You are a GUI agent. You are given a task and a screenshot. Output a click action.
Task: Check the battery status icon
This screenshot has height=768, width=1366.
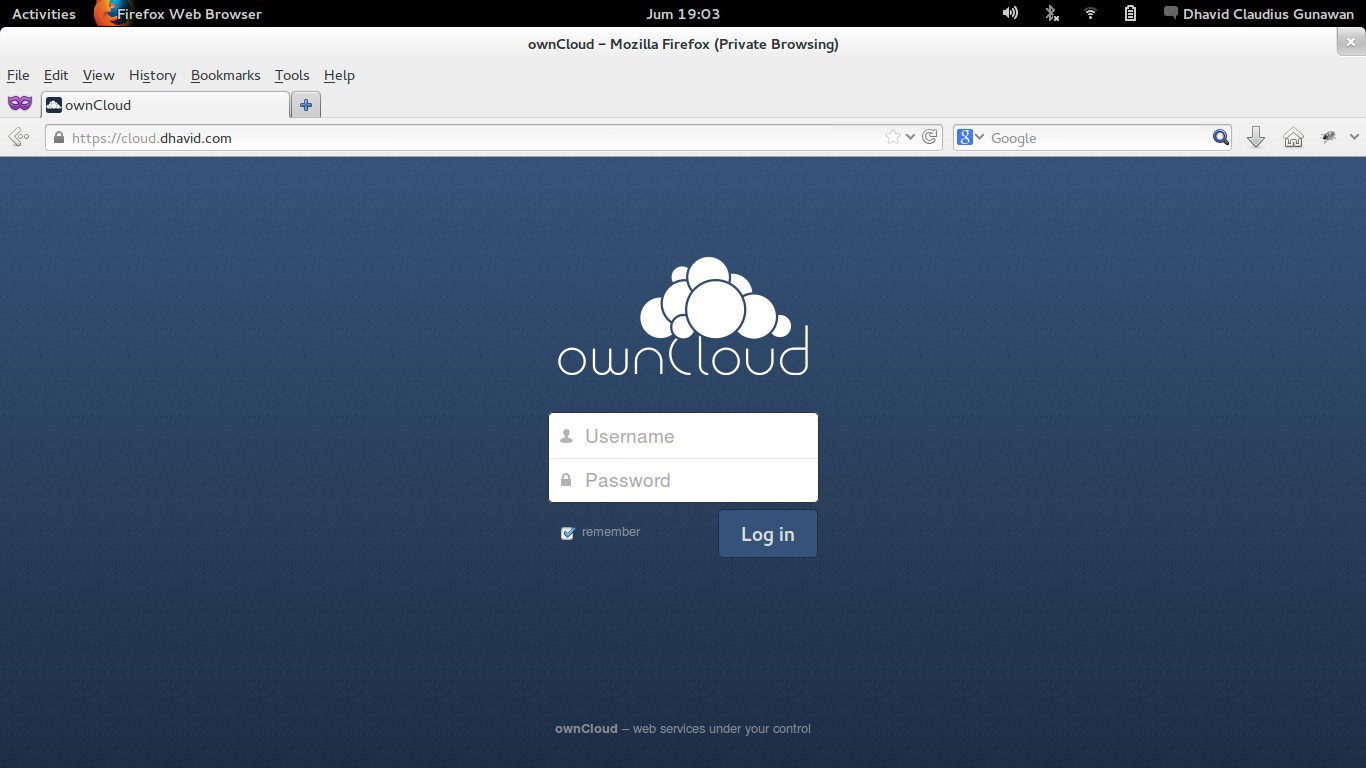(1130, 14)
